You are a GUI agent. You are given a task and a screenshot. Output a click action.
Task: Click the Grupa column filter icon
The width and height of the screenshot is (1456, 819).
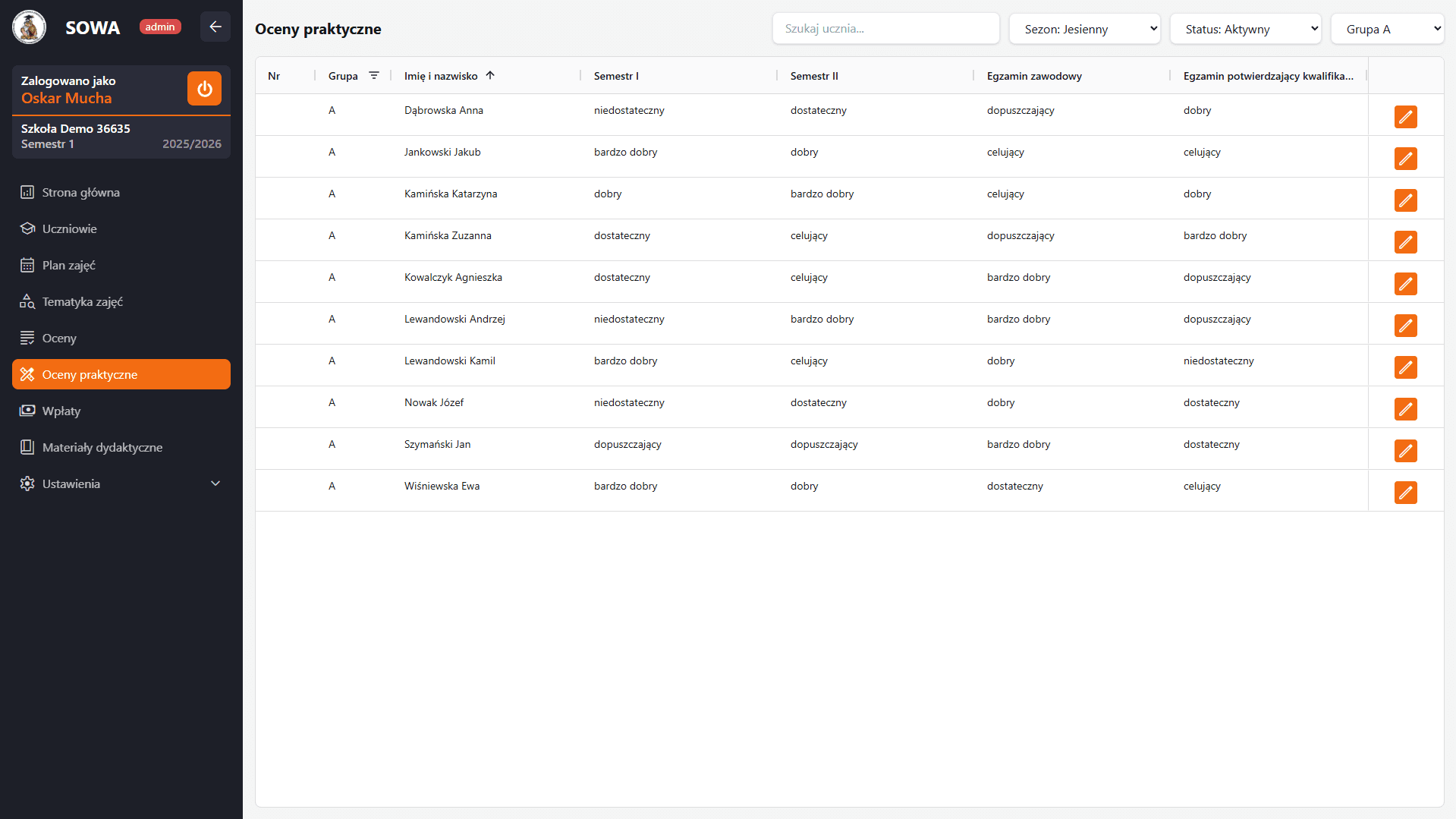coord(374,76)
